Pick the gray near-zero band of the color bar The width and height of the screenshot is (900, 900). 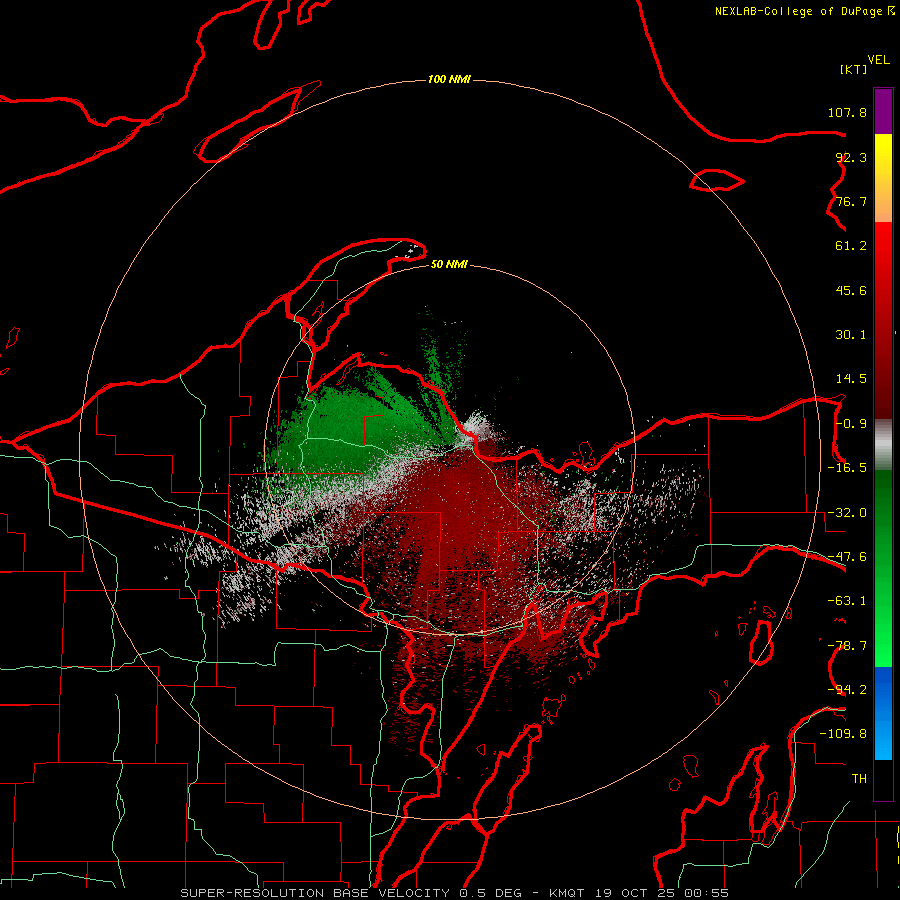coord(883,444)
